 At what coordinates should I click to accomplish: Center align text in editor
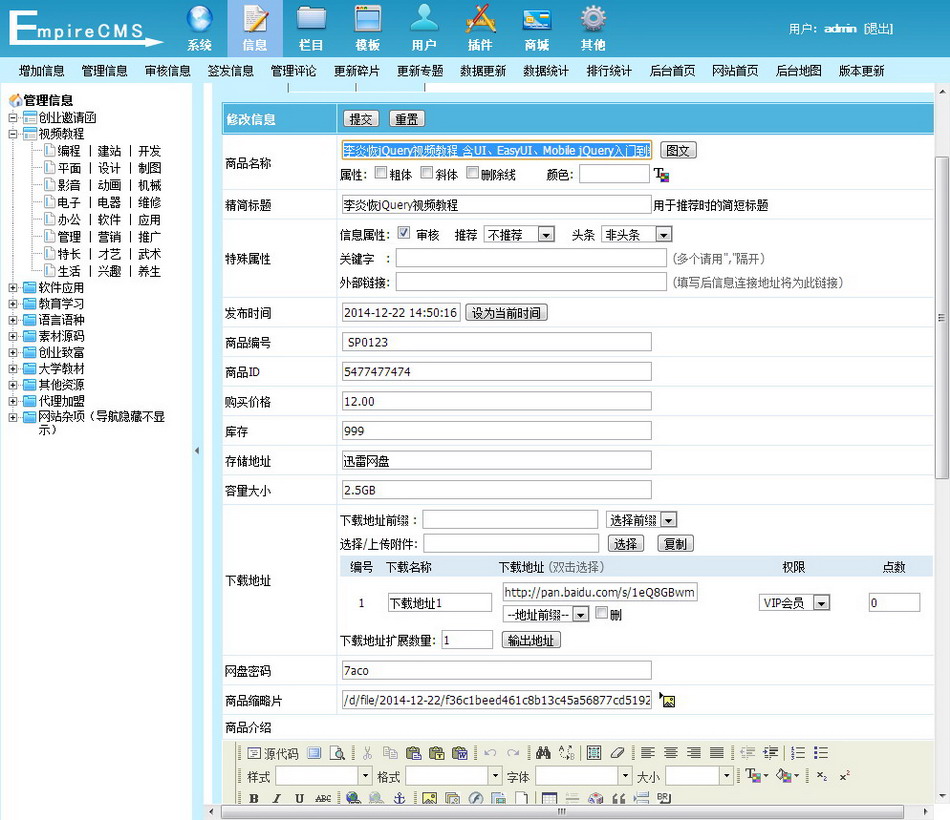click(x=671, y=753)
